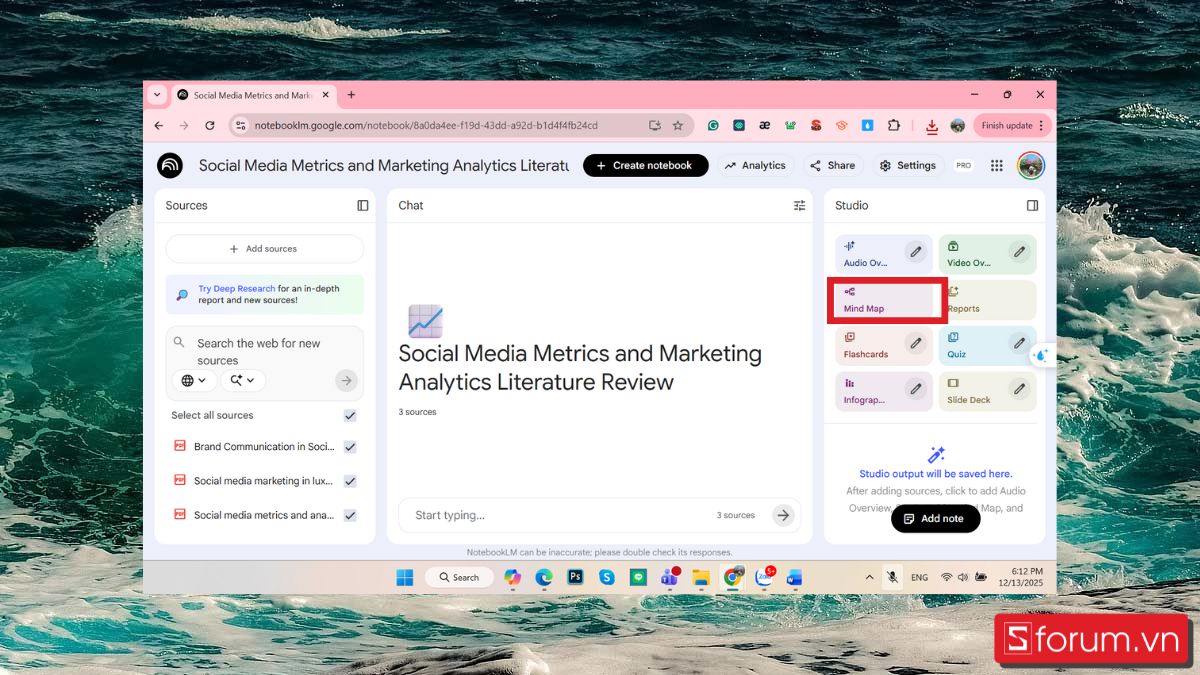Image resolution: width=1200 pixels, height=675 pixels.
Task: Share the notebook
Action: pyautogui.click(x=832, y=165)
